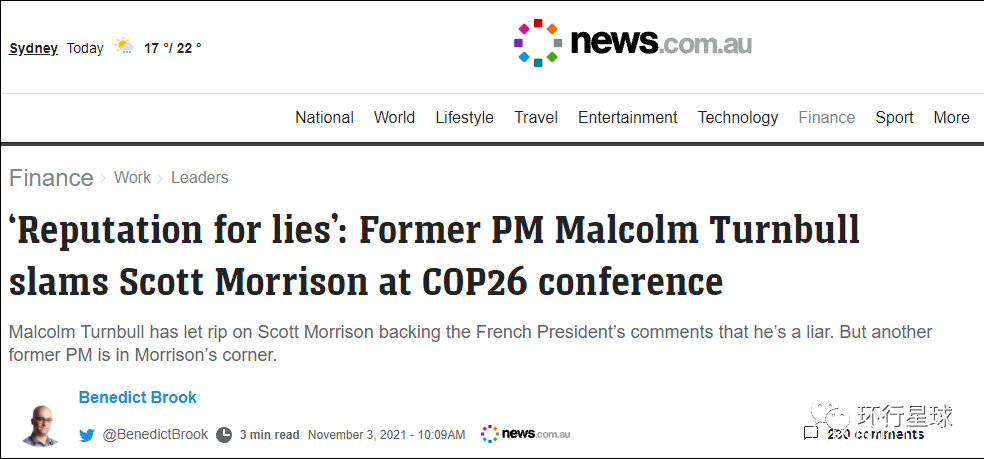Navigate to Entertainment
The width and height of the screenshot is (984, 459).
point(628,117)
